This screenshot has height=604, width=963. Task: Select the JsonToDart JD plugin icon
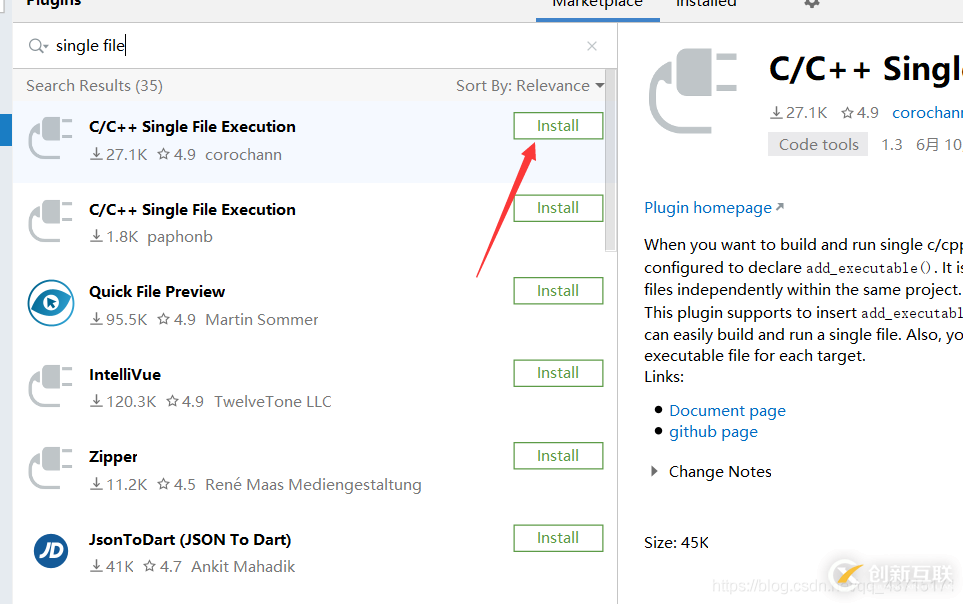tap(51, 551)
